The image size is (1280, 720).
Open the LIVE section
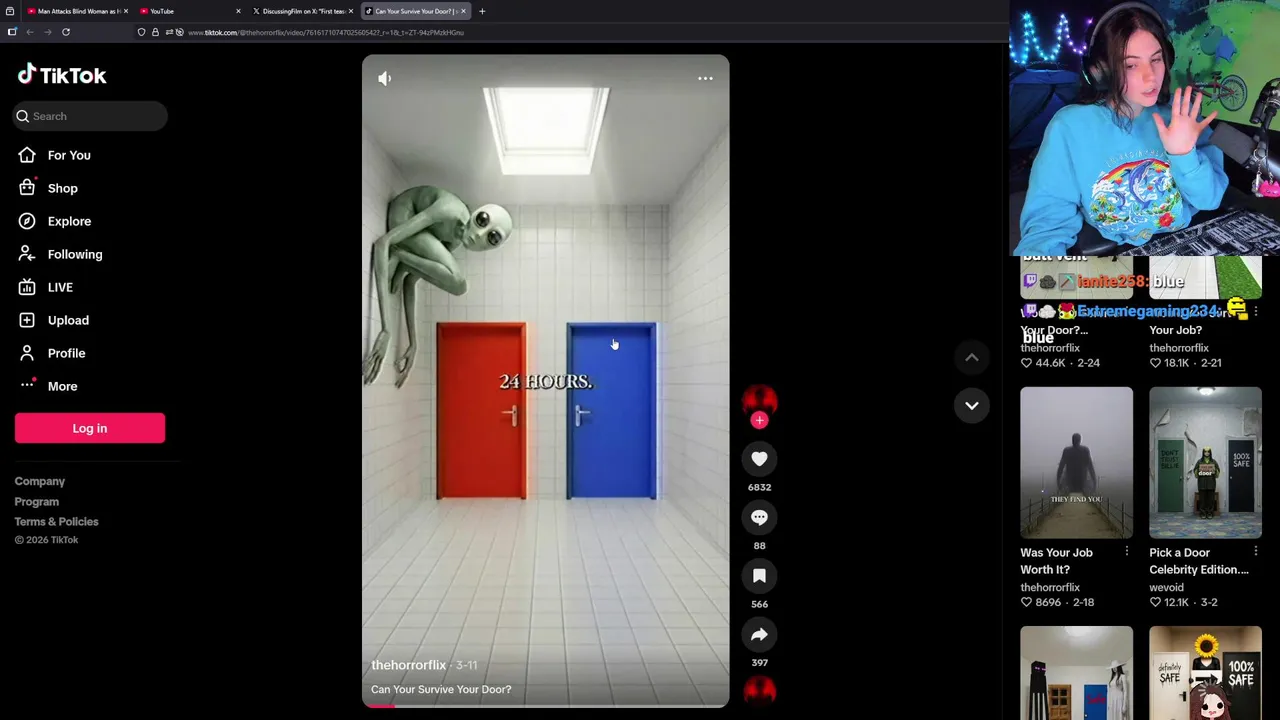tap(60, 287)
